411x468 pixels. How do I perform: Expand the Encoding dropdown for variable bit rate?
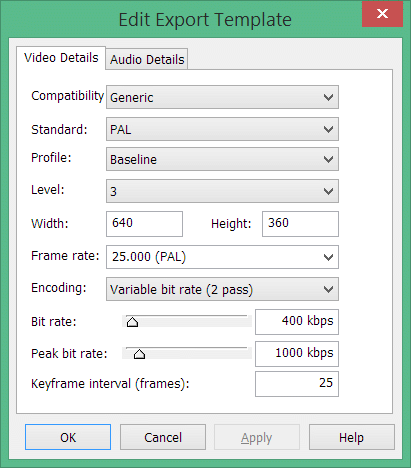click(x=222, y=289)
